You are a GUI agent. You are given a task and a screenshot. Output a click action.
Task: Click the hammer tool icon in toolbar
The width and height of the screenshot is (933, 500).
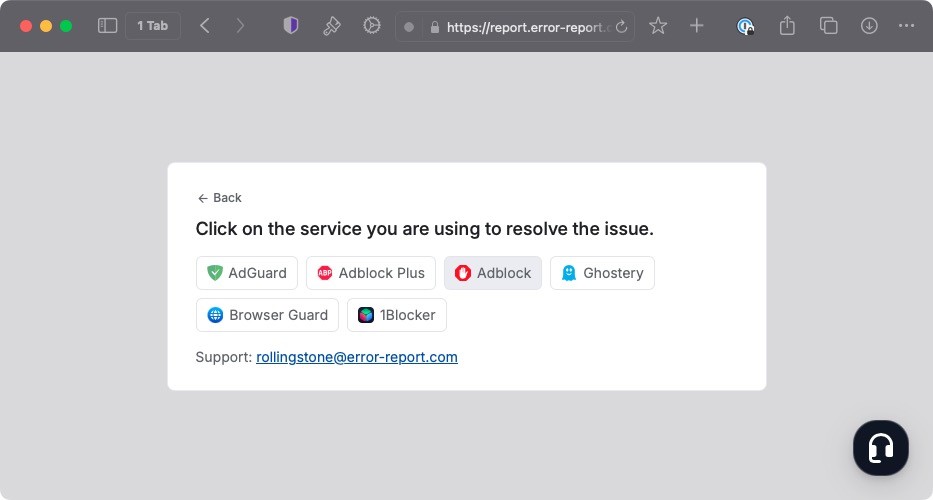click(x=331, y=26)
